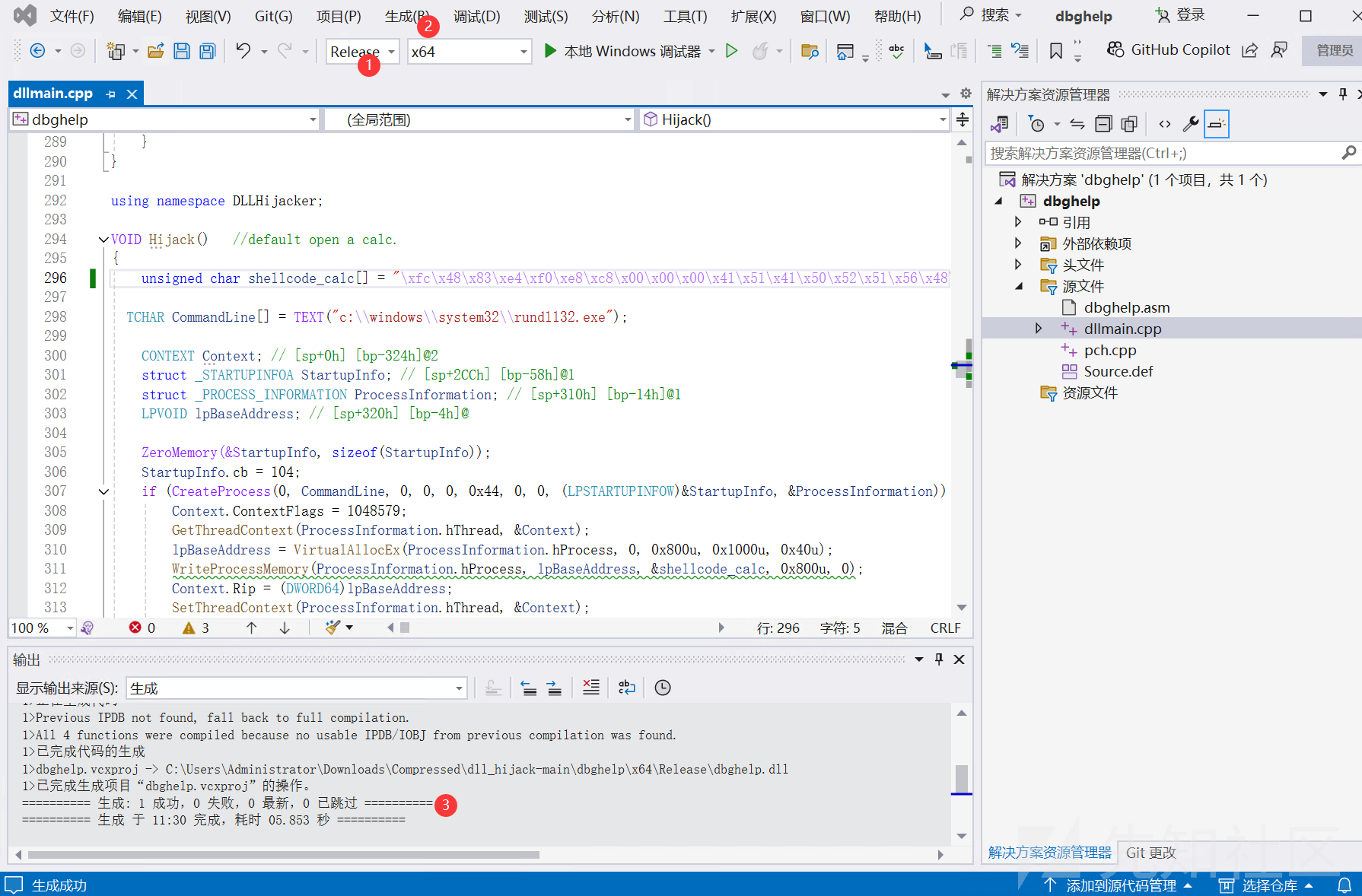The image size is (1362, 896).
Task: Toggle auto-hide pin on Solution Explorer
Action: coord(1343,94)
